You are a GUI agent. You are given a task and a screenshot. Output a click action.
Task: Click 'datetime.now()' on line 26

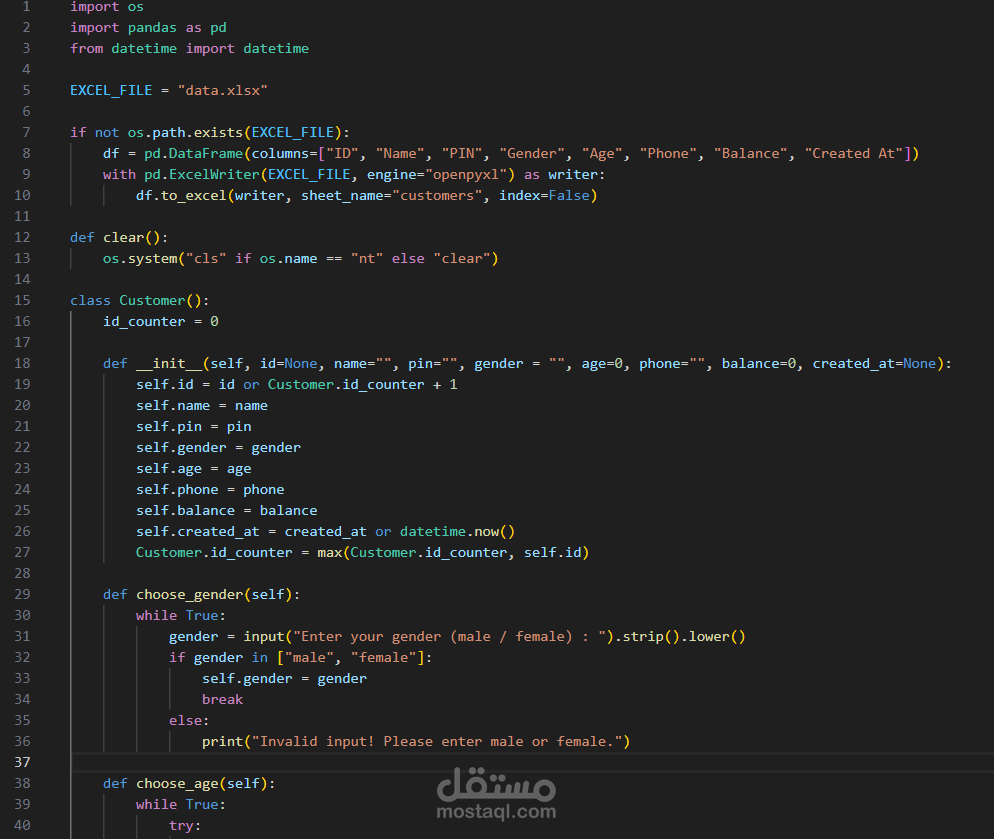click(x=457, y=531)
